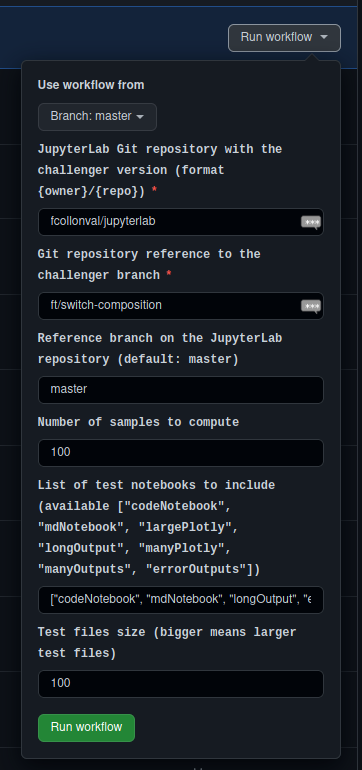Viewport: 362px width, 770px height.
Task: Click the green Run workflow button
Action: point(86,728)
